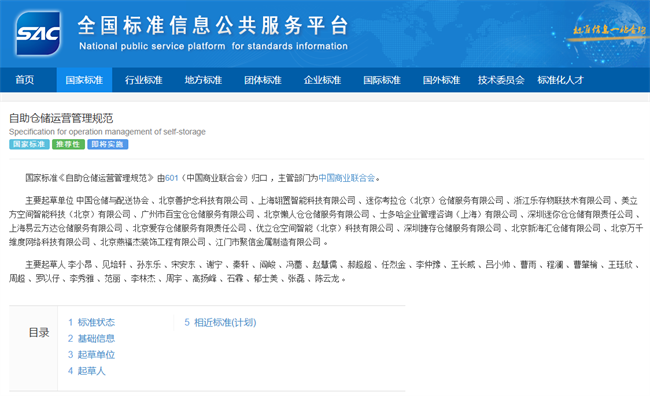Jump to 2 基础信息 section

[92, 338]
